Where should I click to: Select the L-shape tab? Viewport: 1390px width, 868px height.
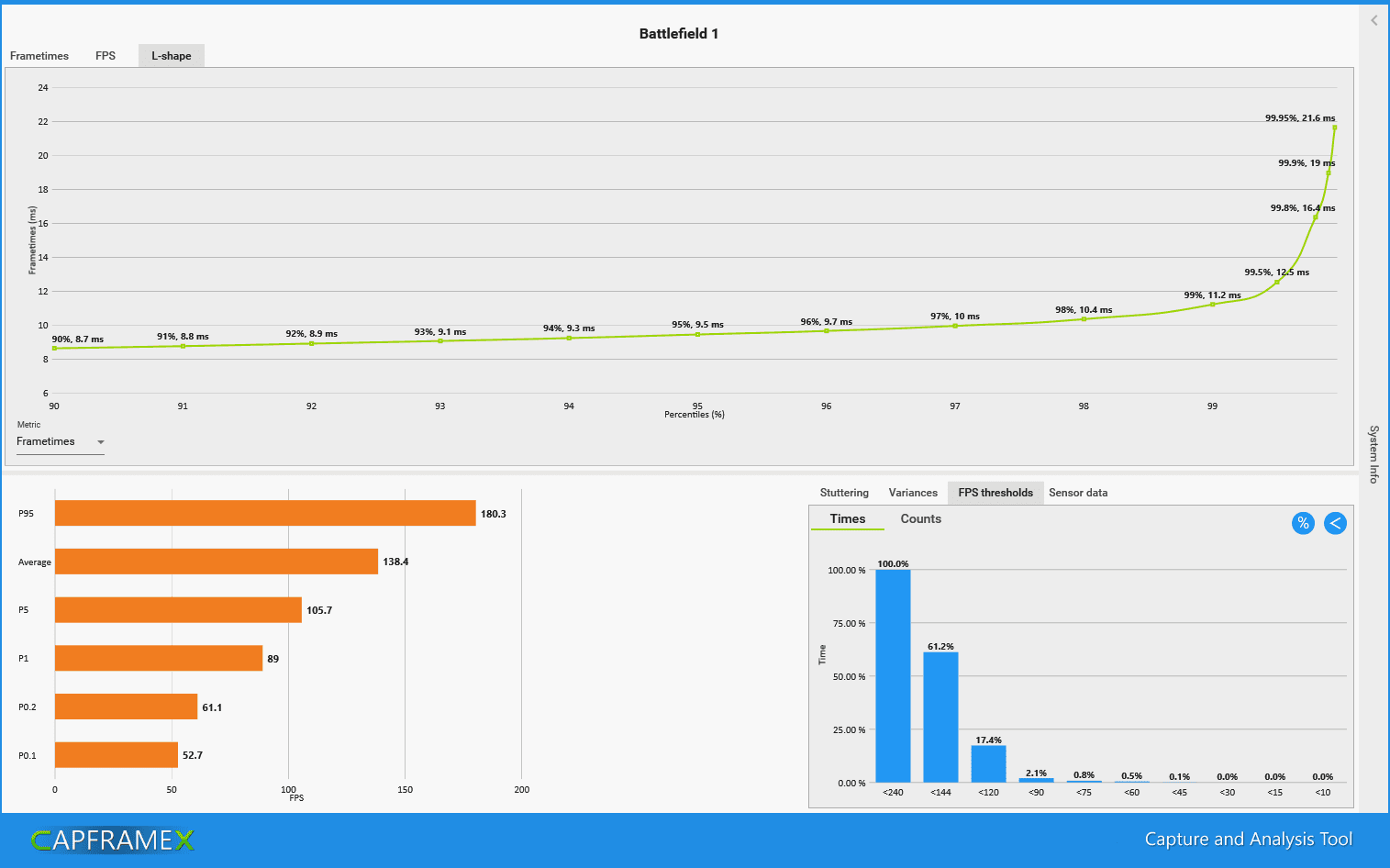(x=172, y=56)
